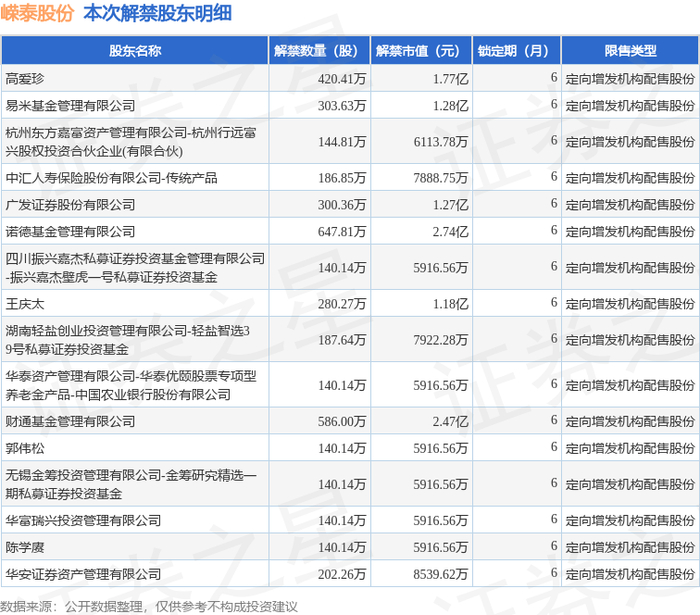Screen dimensions: 700x615
Task: Click the 420.41万 quantity value
Action: tap(342, 79)
